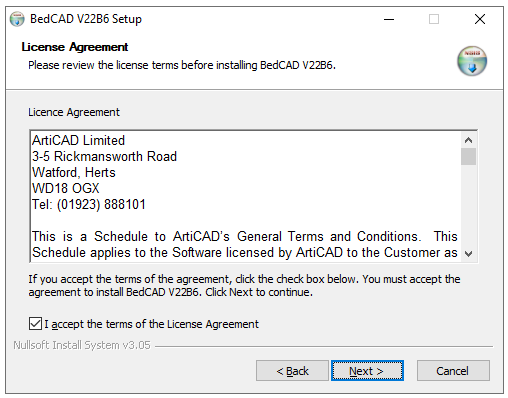Click the NSIS installer globe logo
508x398 pixels.
(472, 61)
